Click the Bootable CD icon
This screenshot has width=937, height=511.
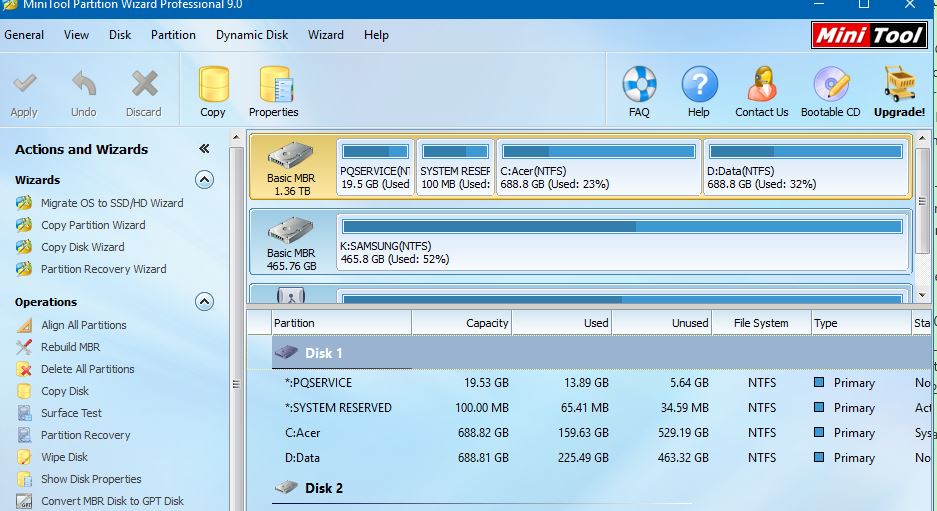[x=831, y=84]
